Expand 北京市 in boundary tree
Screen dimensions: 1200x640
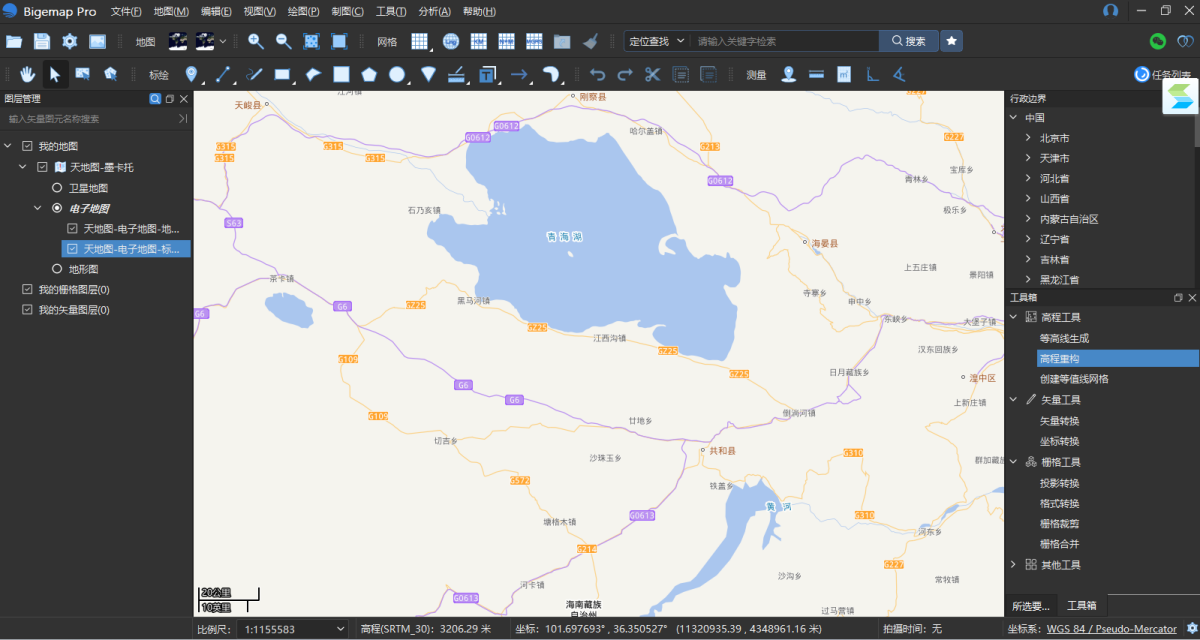click(1028, 138)
